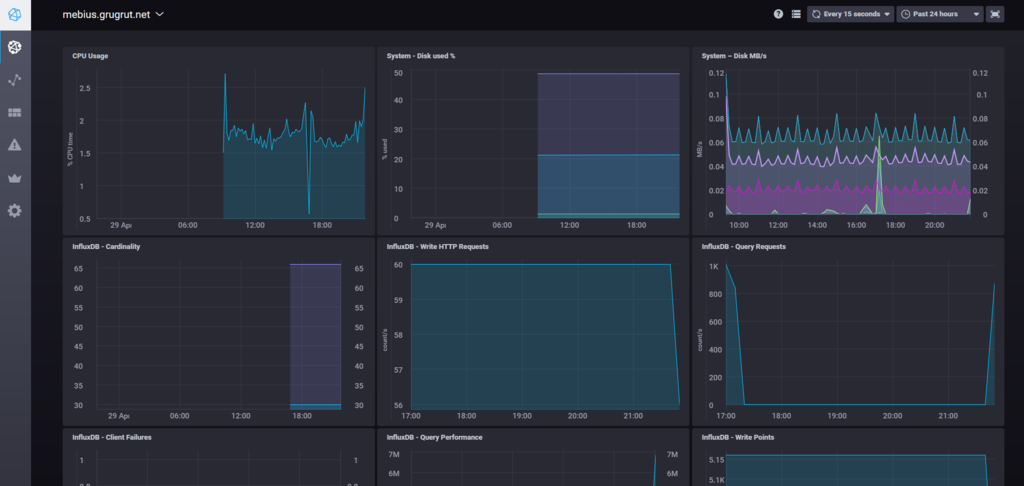Open the Admin crown icon
Image resolution: width=1024 pixels, height=486 pixels.
[x=14, y=178]
